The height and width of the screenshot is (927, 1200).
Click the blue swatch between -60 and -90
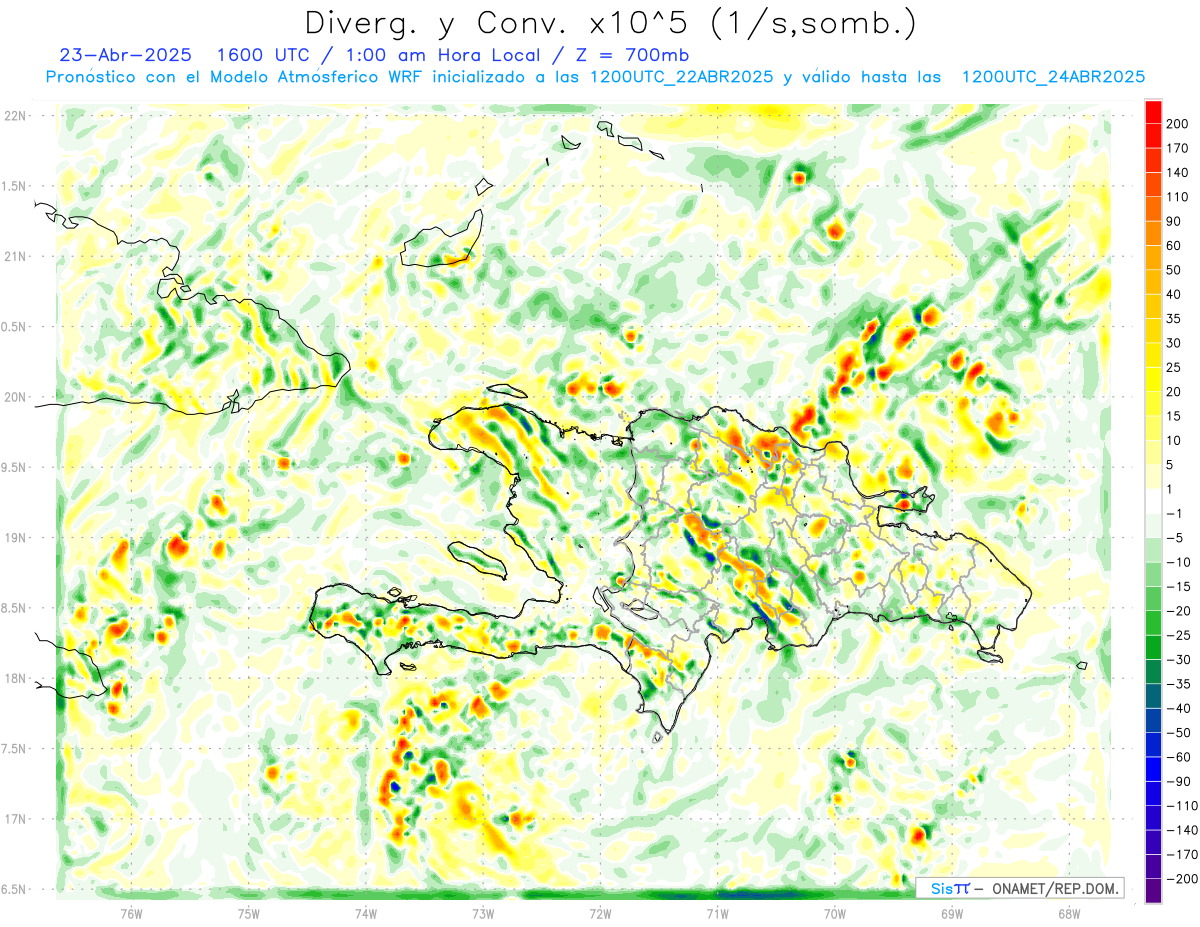click(1153, 769)
